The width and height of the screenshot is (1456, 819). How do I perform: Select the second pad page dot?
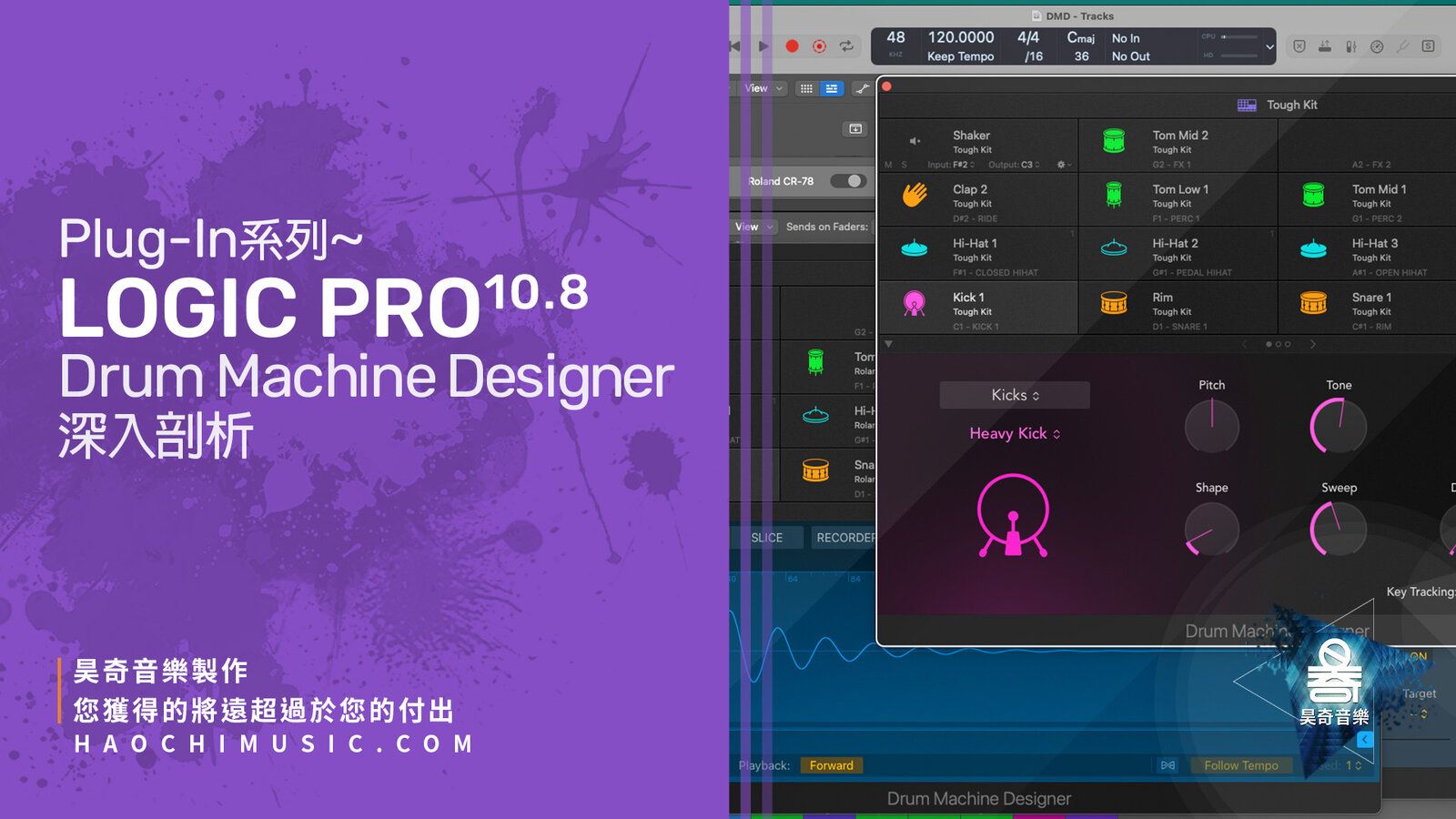[1278, 344]
